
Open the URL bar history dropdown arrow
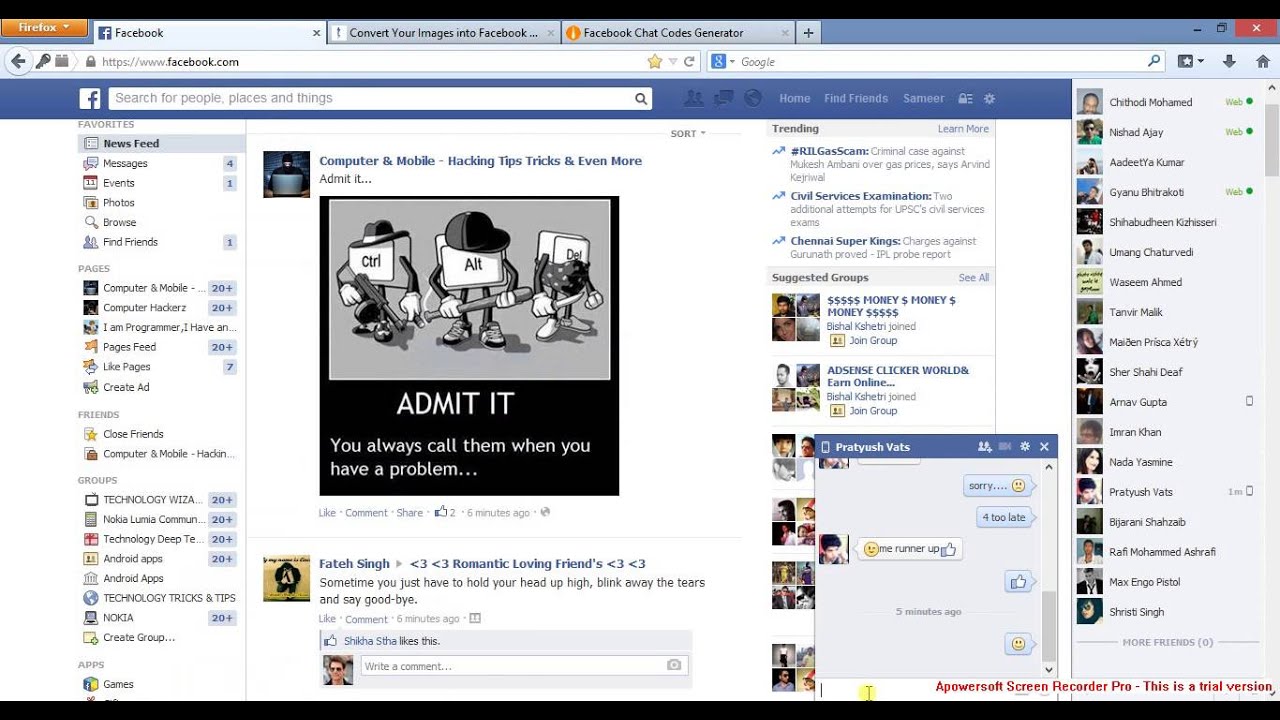(673, 61)
